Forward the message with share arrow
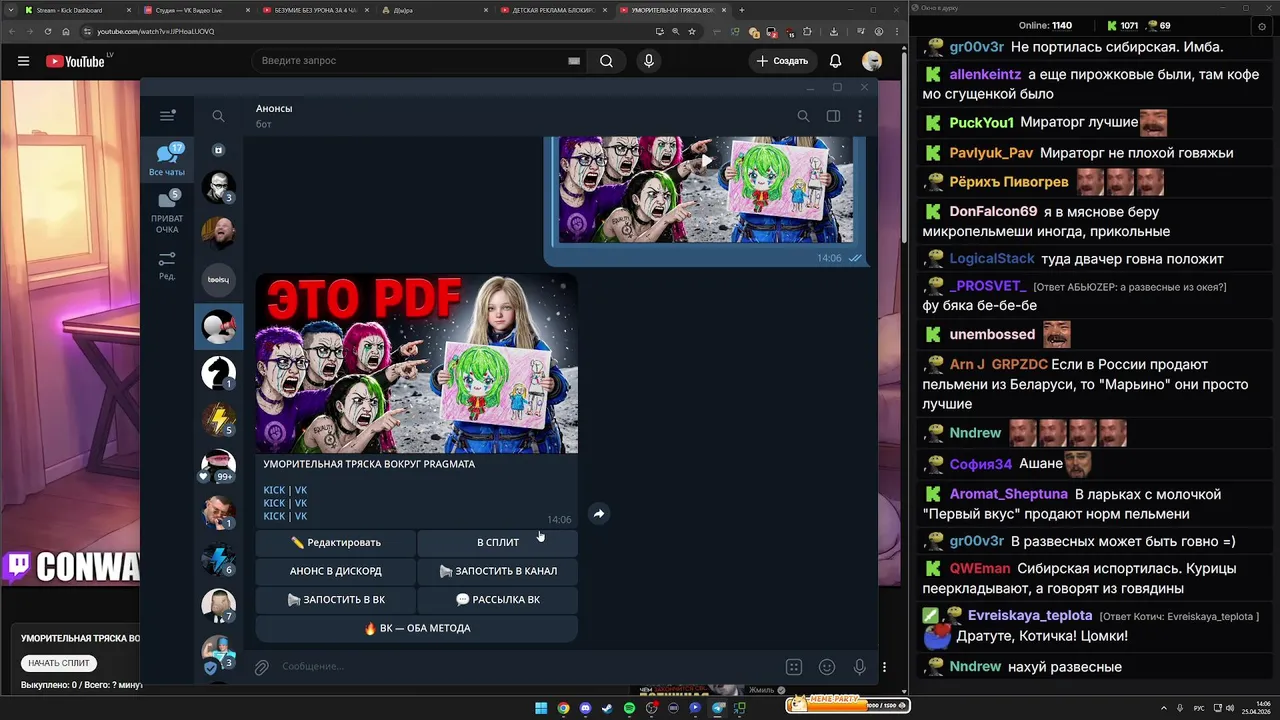The width and height of the screenshot is (1280, 720). (598, 514)
